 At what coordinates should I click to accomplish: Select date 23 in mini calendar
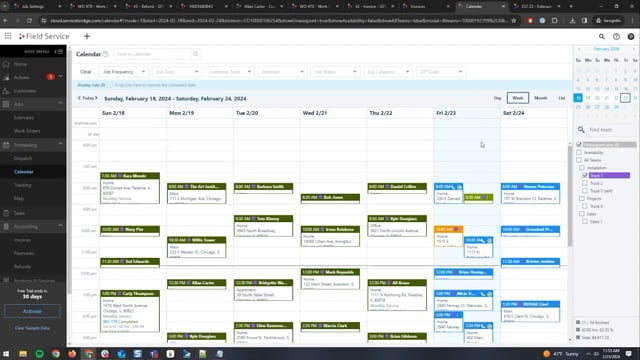click(625, 98)
